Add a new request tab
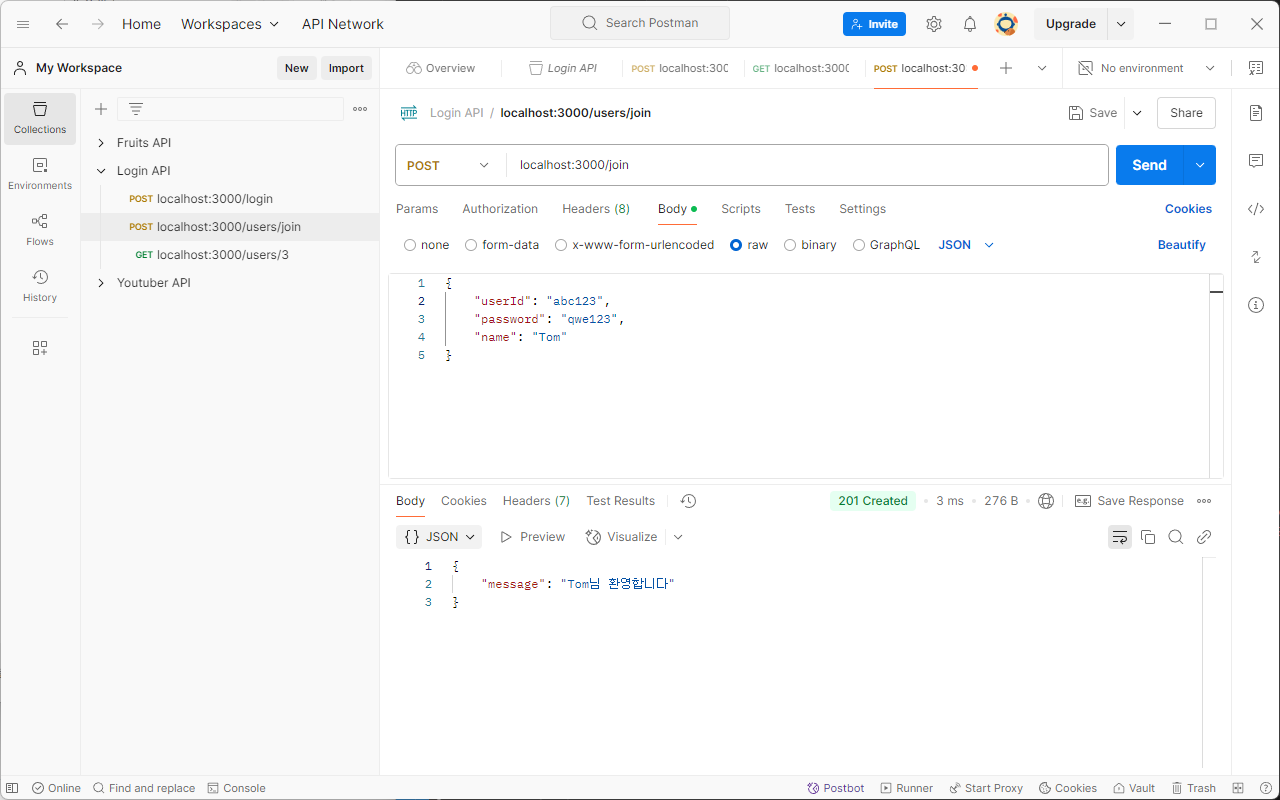The height and width of the screenshot is (800, 1280). (1006, 68)
